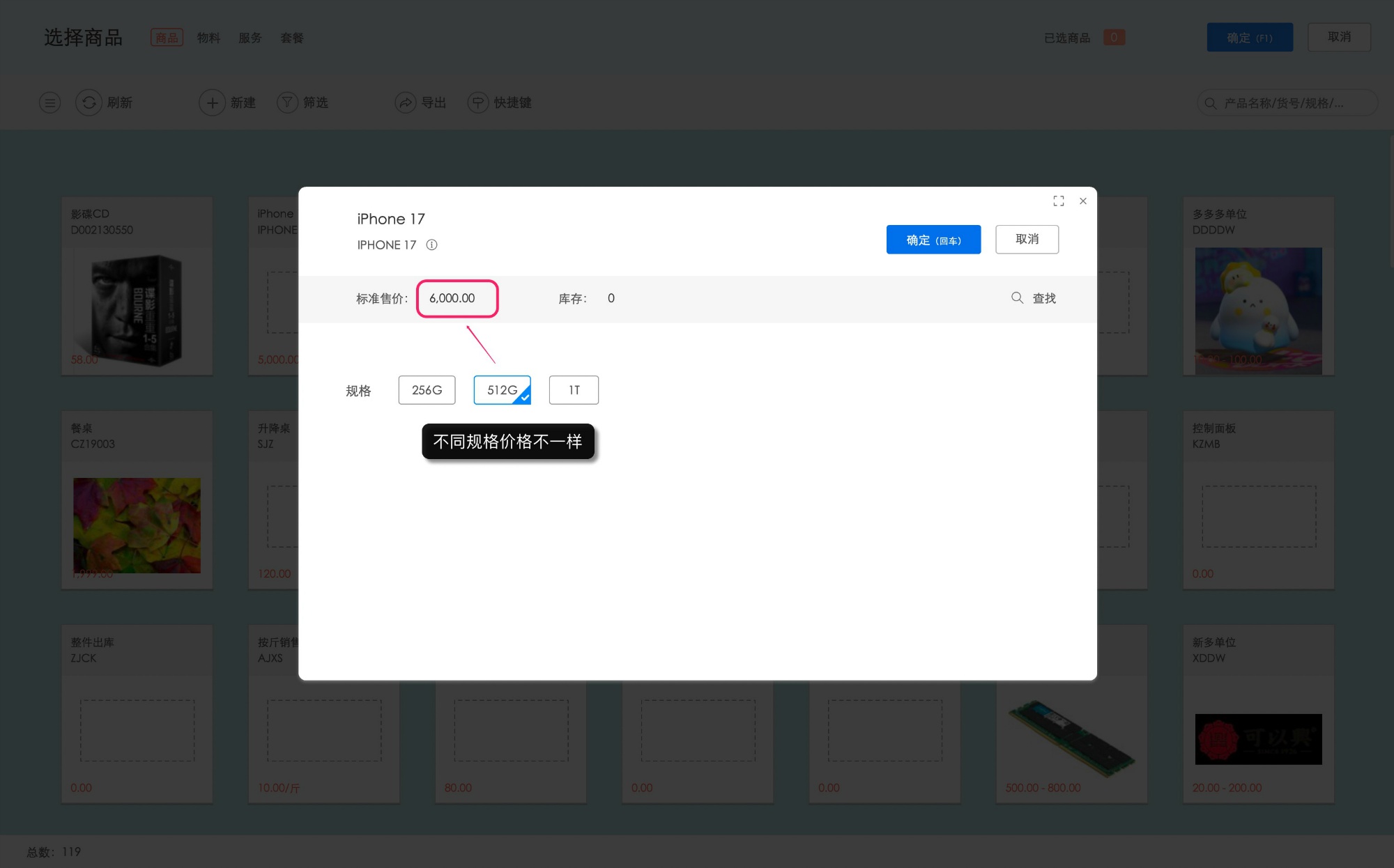The height and width of the screenshot is (868, 1394).
Task: Open the hamburger menu icon top-left
Action: tap(49, 102)
